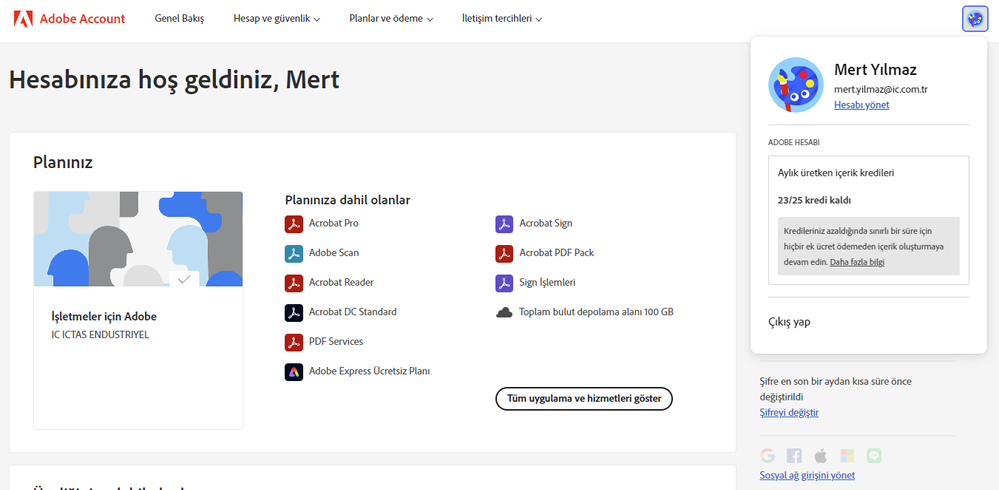This screenshot has width=999, height=490.
Task: Click the large Mert Yılmaz avatar picture
Action: [796, 85]
